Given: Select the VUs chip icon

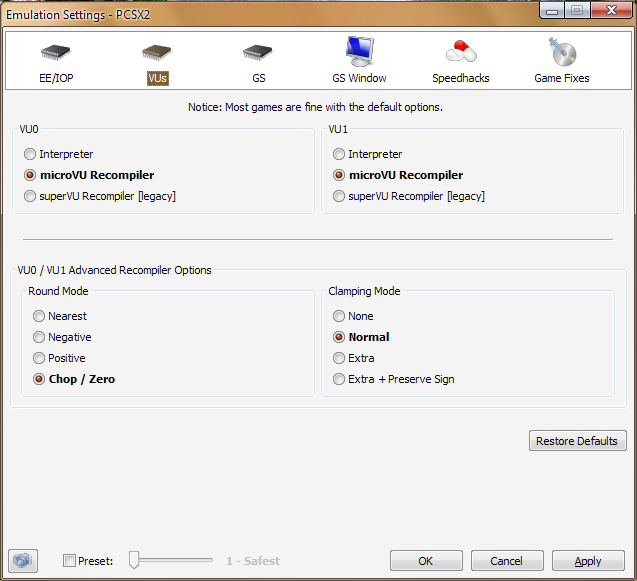Looking at the screenshot, I should pyautogui.click(x=157, y=52).
